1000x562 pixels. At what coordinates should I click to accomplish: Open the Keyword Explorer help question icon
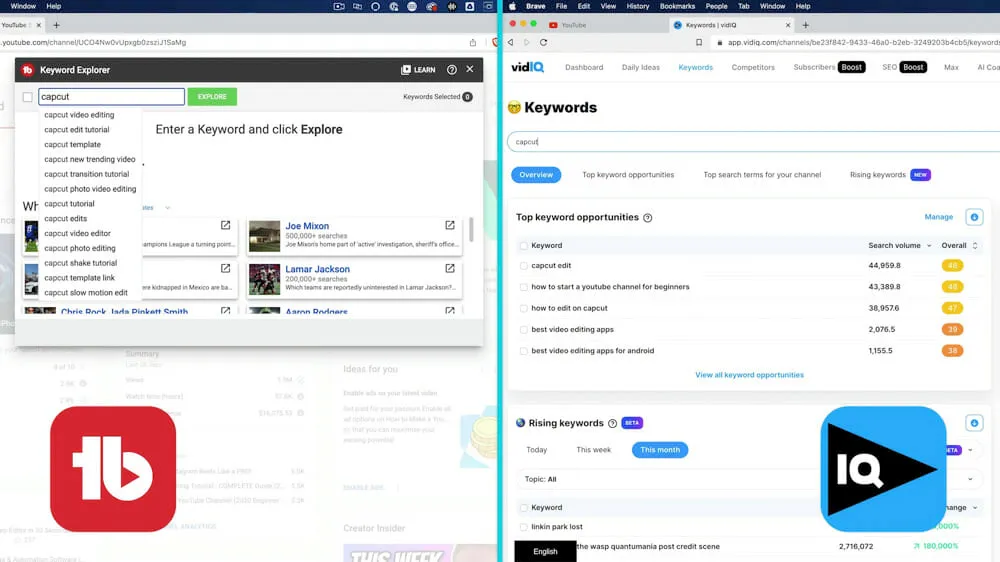[x=452, y=70]
